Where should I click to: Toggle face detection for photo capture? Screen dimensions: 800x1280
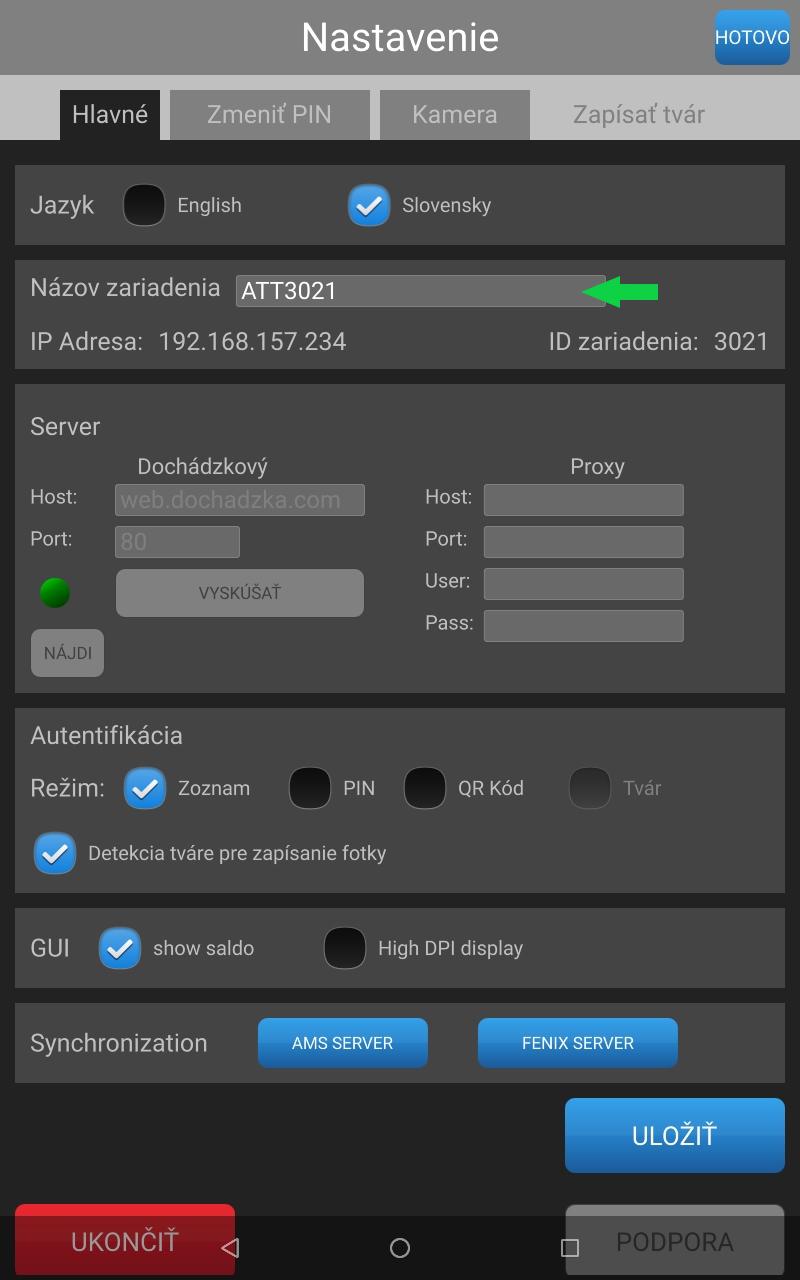tap(55, 853)
